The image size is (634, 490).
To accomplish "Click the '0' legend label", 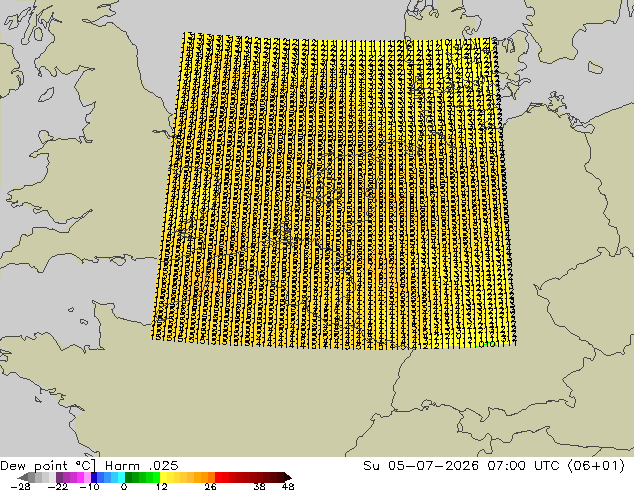I will click(x=124, y=486).
